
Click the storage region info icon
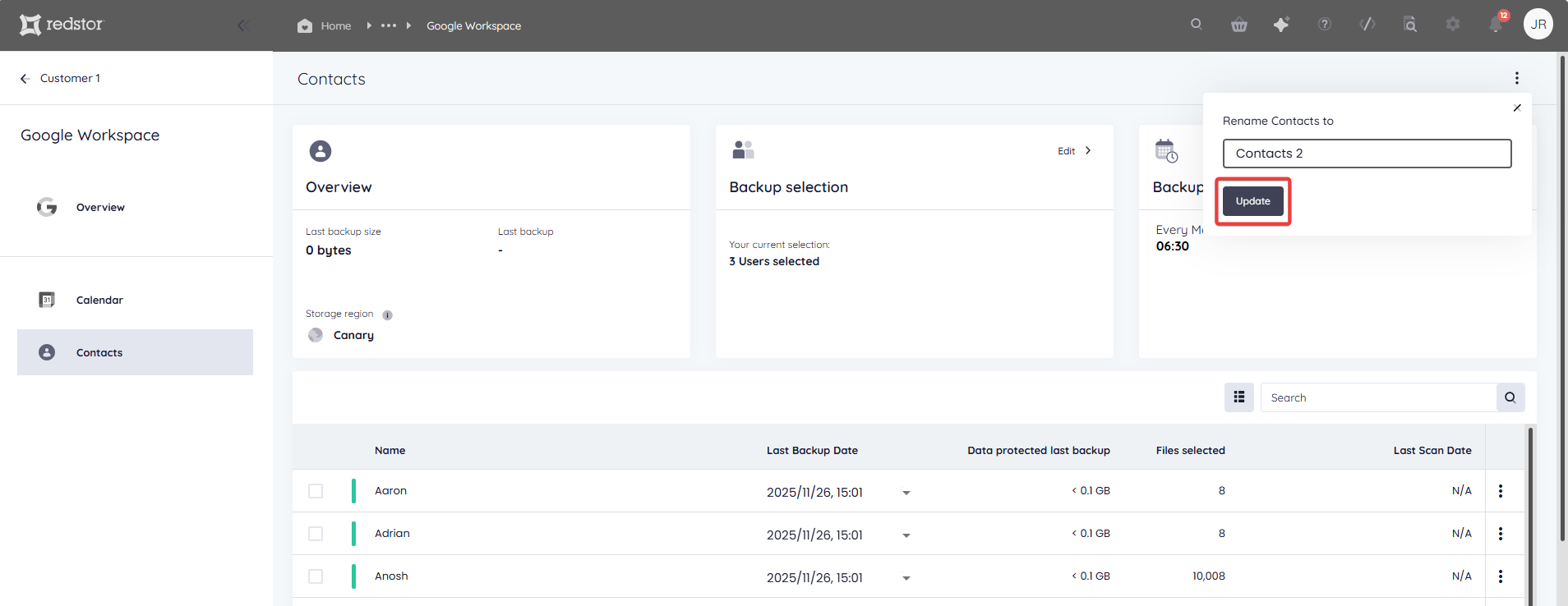pos(387,315)
